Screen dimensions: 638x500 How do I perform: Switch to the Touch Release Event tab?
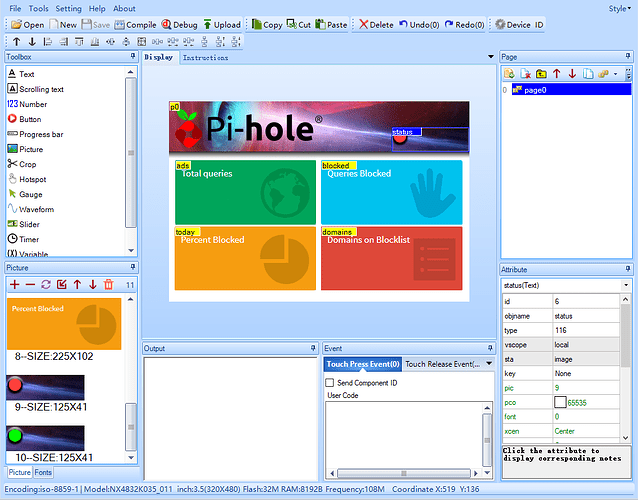(442, 364)
